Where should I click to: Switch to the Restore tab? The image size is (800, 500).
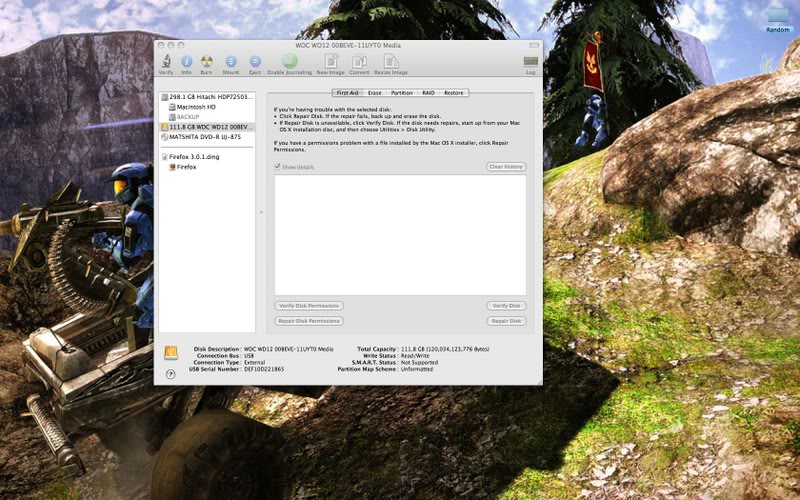tap(454, 93)
